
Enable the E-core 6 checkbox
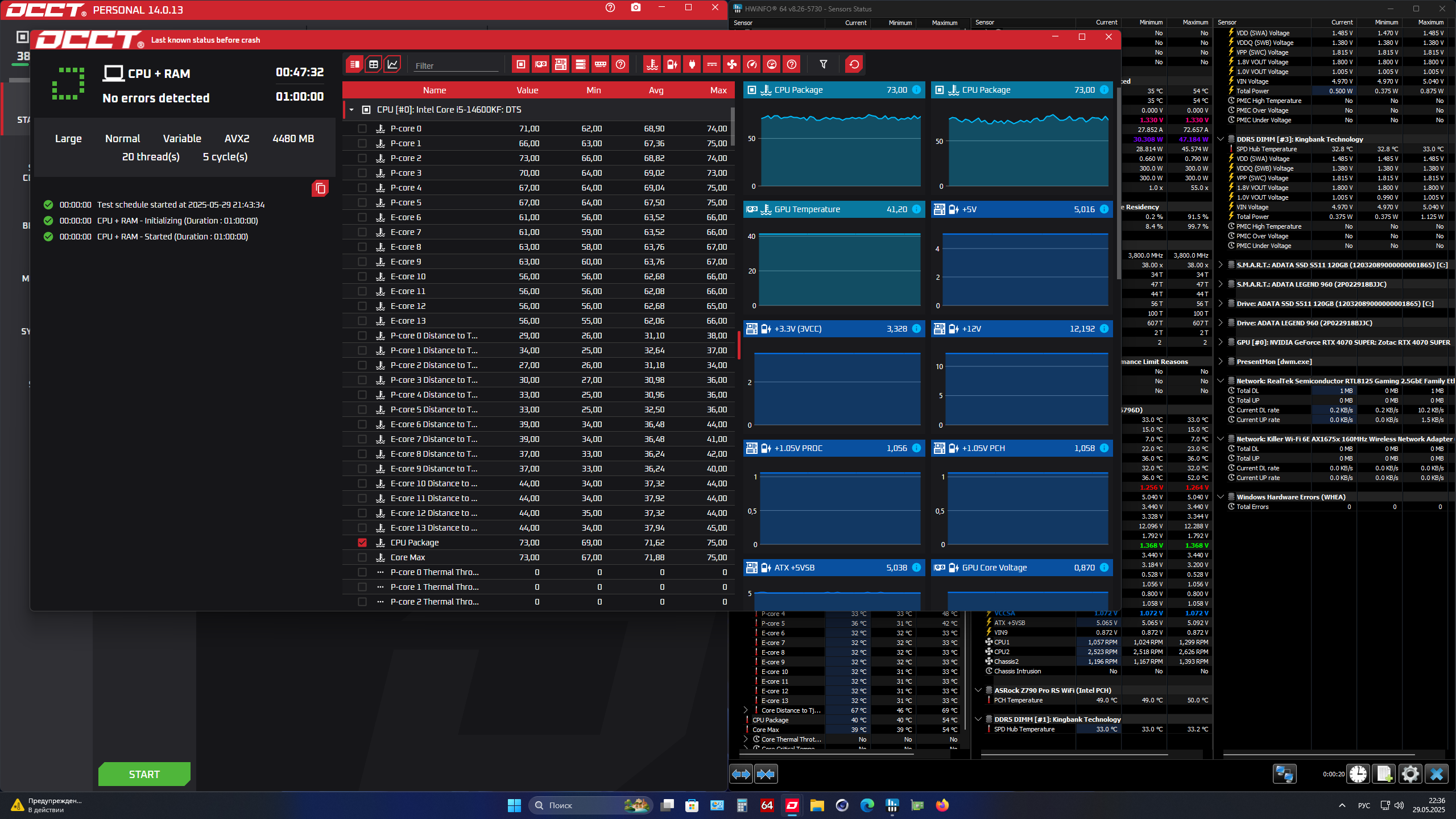(362, 217)
